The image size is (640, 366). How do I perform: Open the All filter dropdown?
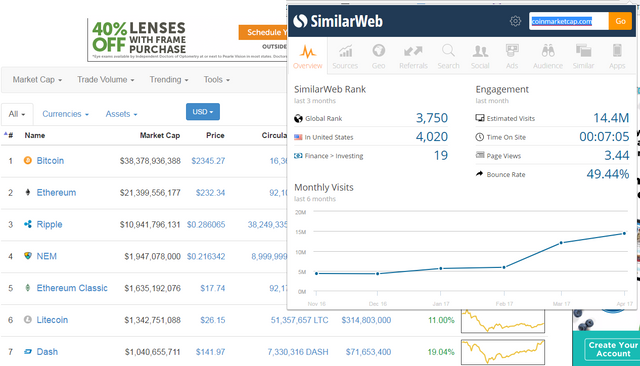[17, 114]
